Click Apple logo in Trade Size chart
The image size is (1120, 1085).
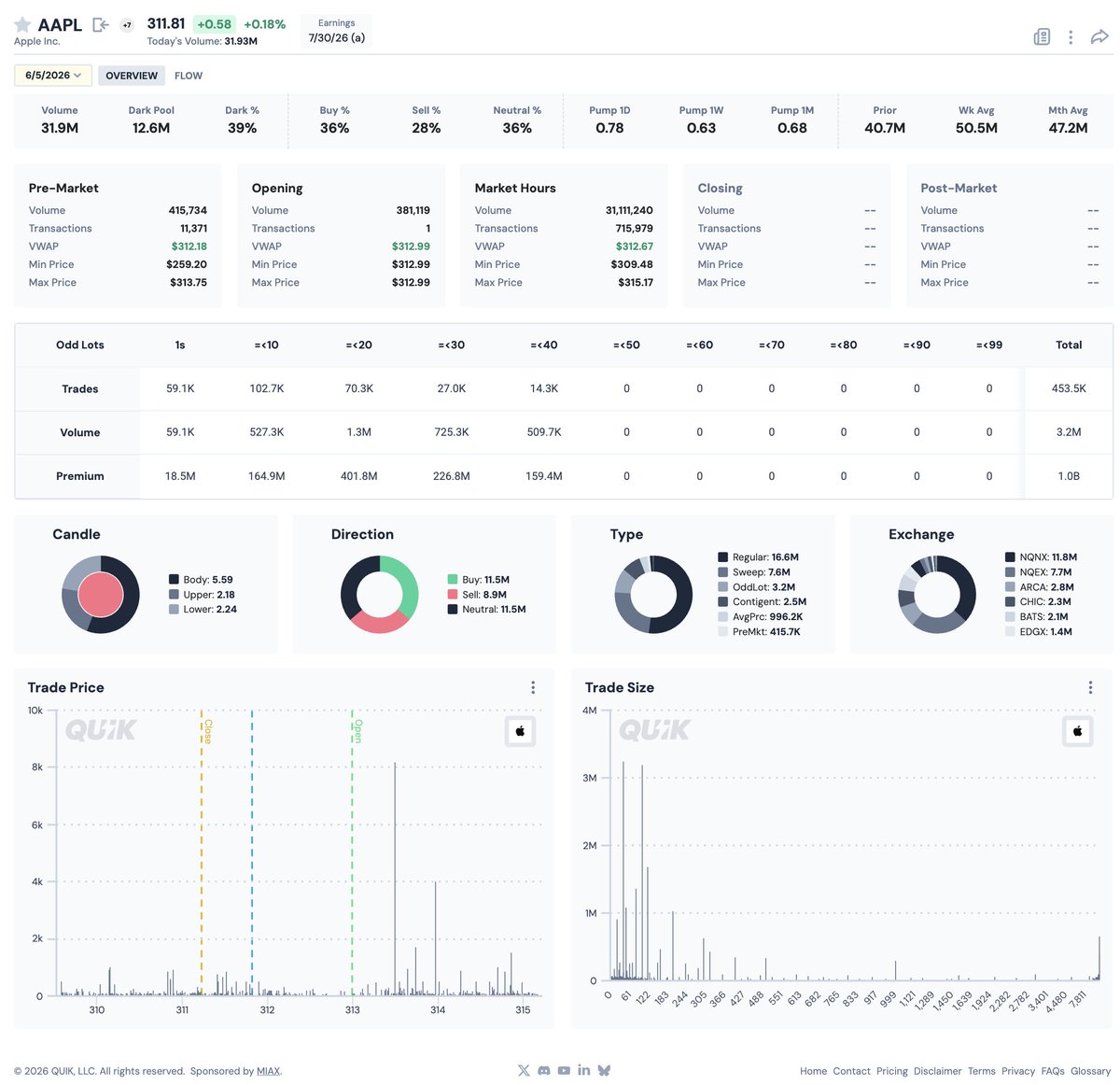[1077, 731]
